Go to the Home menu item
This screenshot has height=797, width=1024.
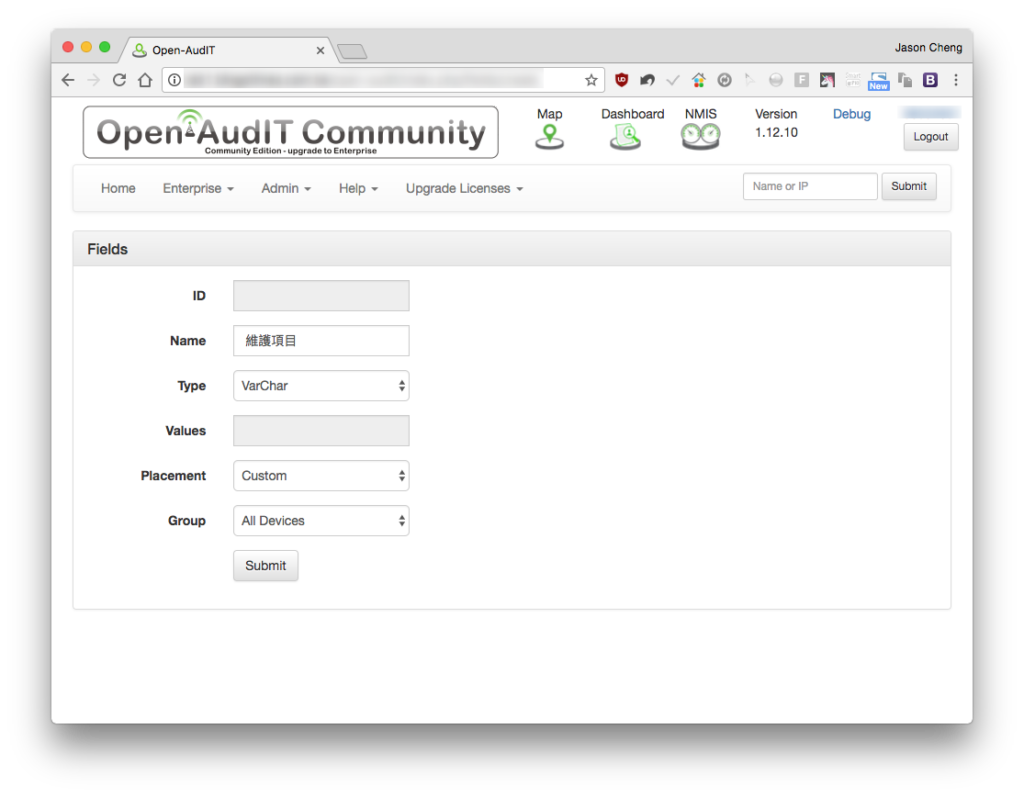coord(118,188)
